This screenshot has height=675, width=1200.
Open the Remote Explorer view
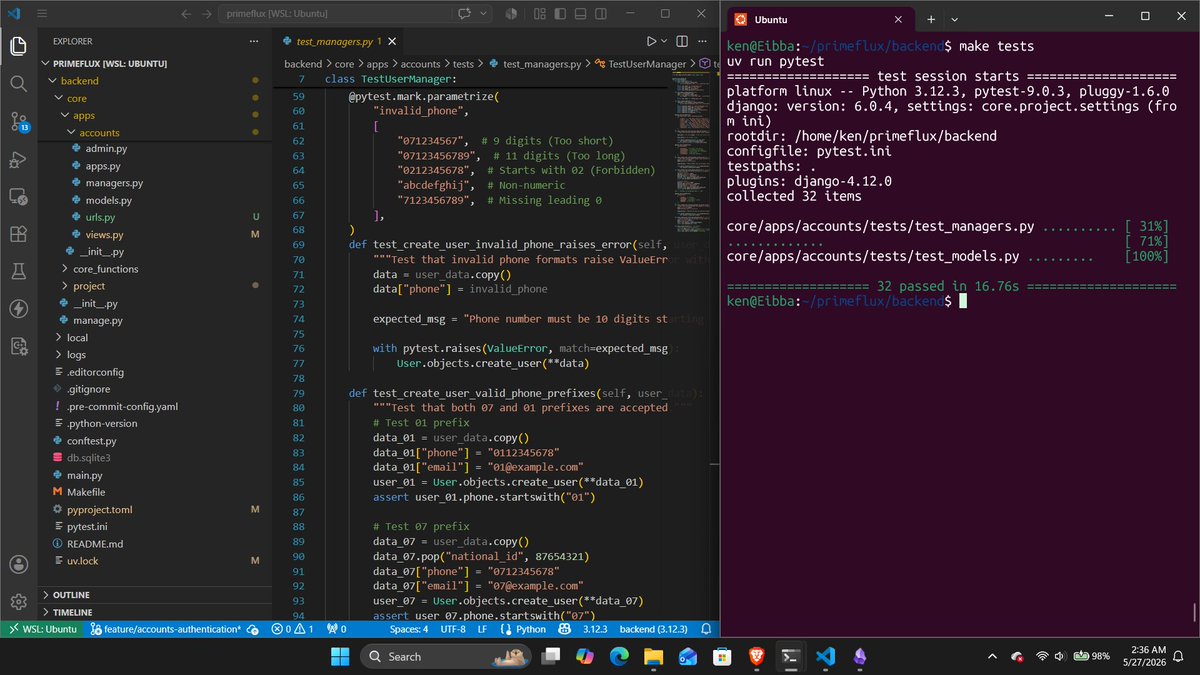(18, 197)
